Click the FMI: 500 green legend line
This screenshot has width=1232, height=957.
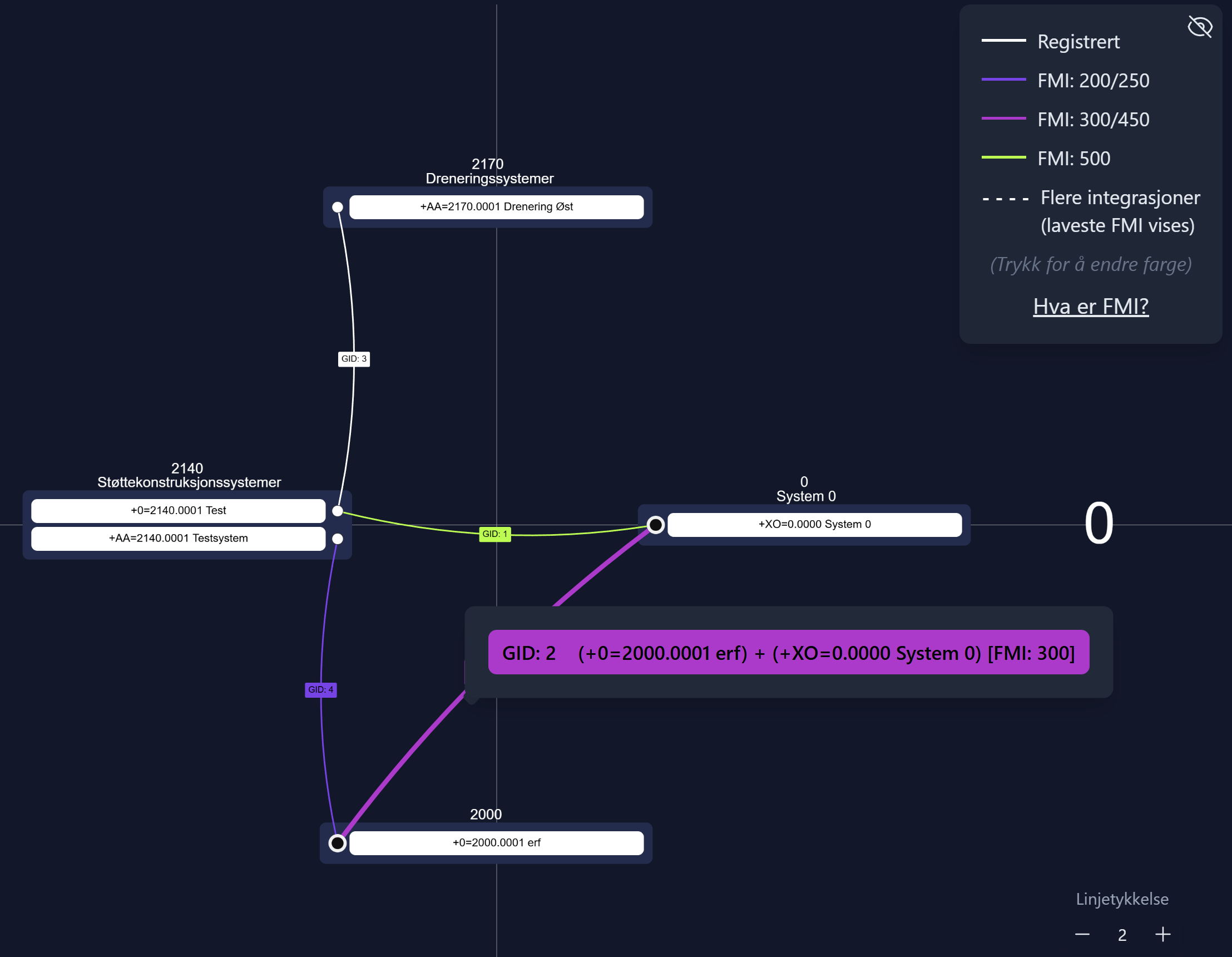click(x=1003, y=157)
